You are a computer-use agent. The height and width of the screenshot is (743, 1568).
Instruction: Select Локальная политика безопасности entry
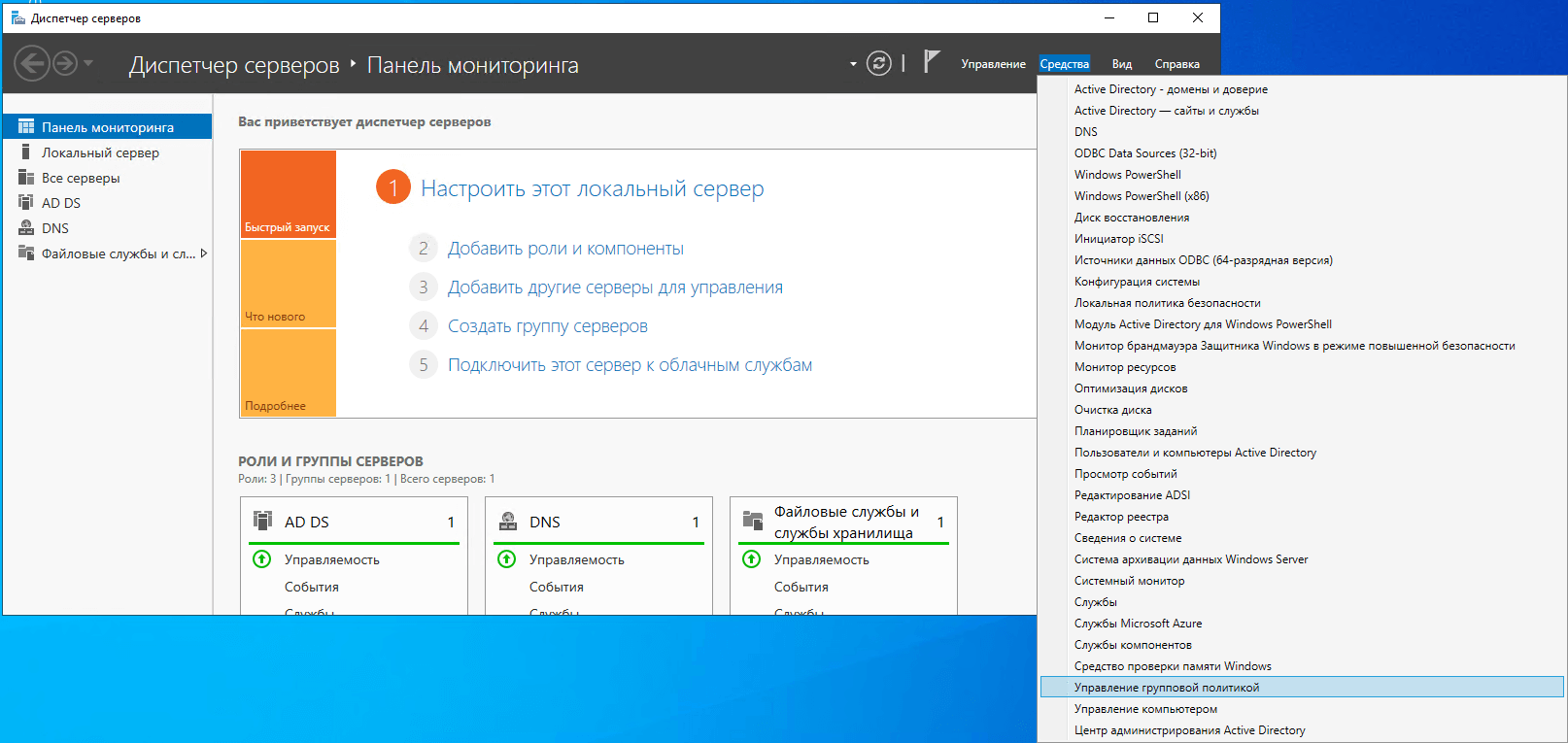point(1302,303)
